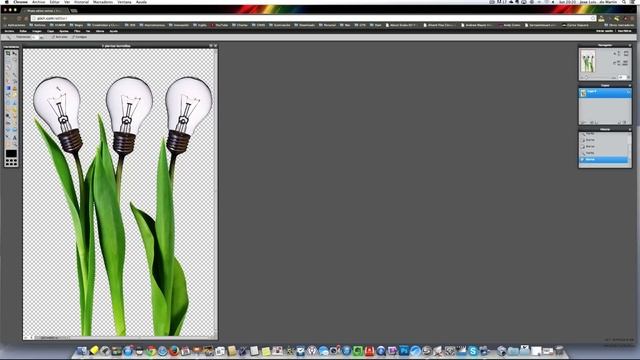Open the Imagen menu in Pixlr
Screen dimensions: 640x360
[37, 31]
